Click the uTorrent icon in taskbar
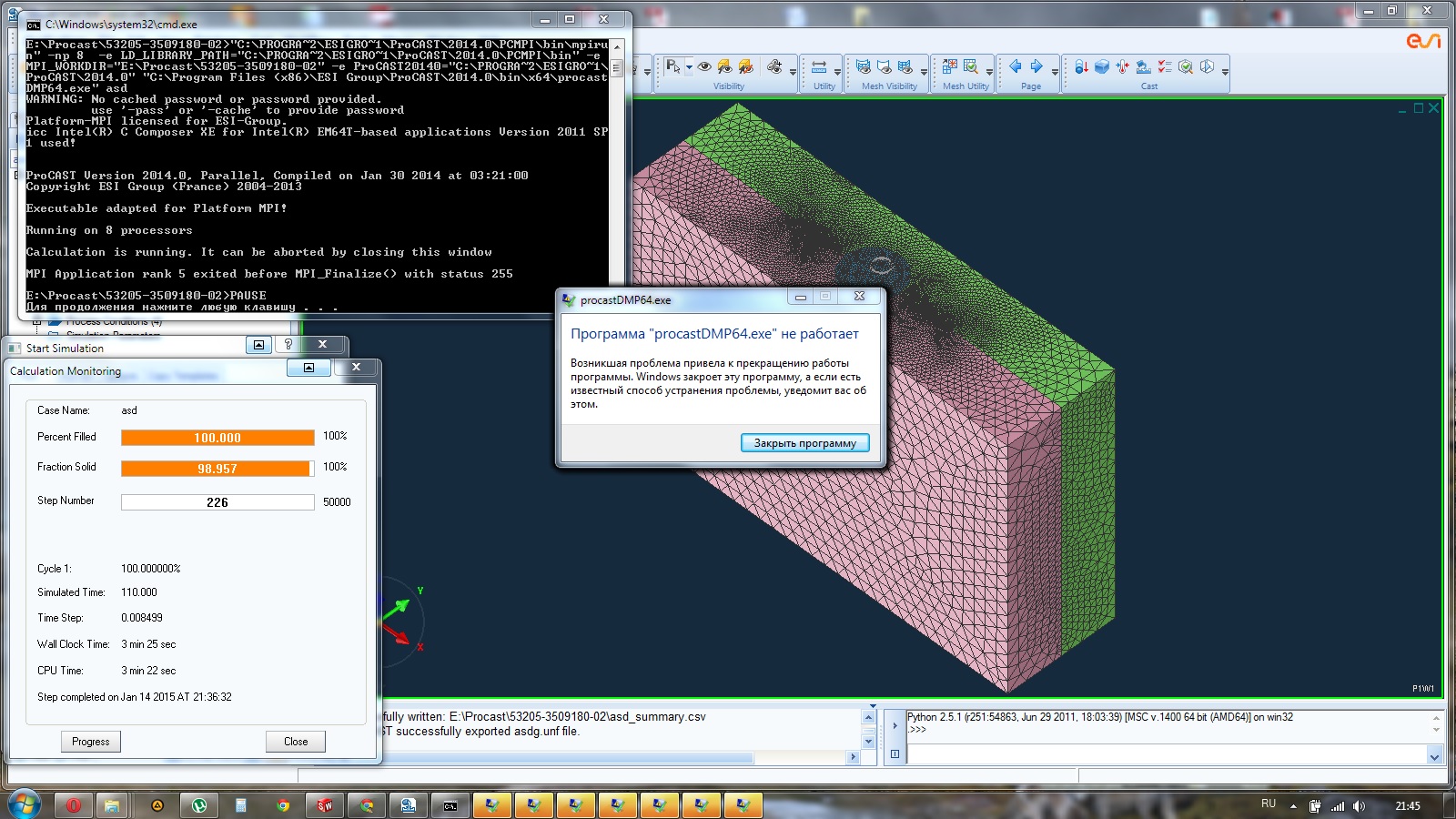1456x819 pixels. tap(199, 805)
